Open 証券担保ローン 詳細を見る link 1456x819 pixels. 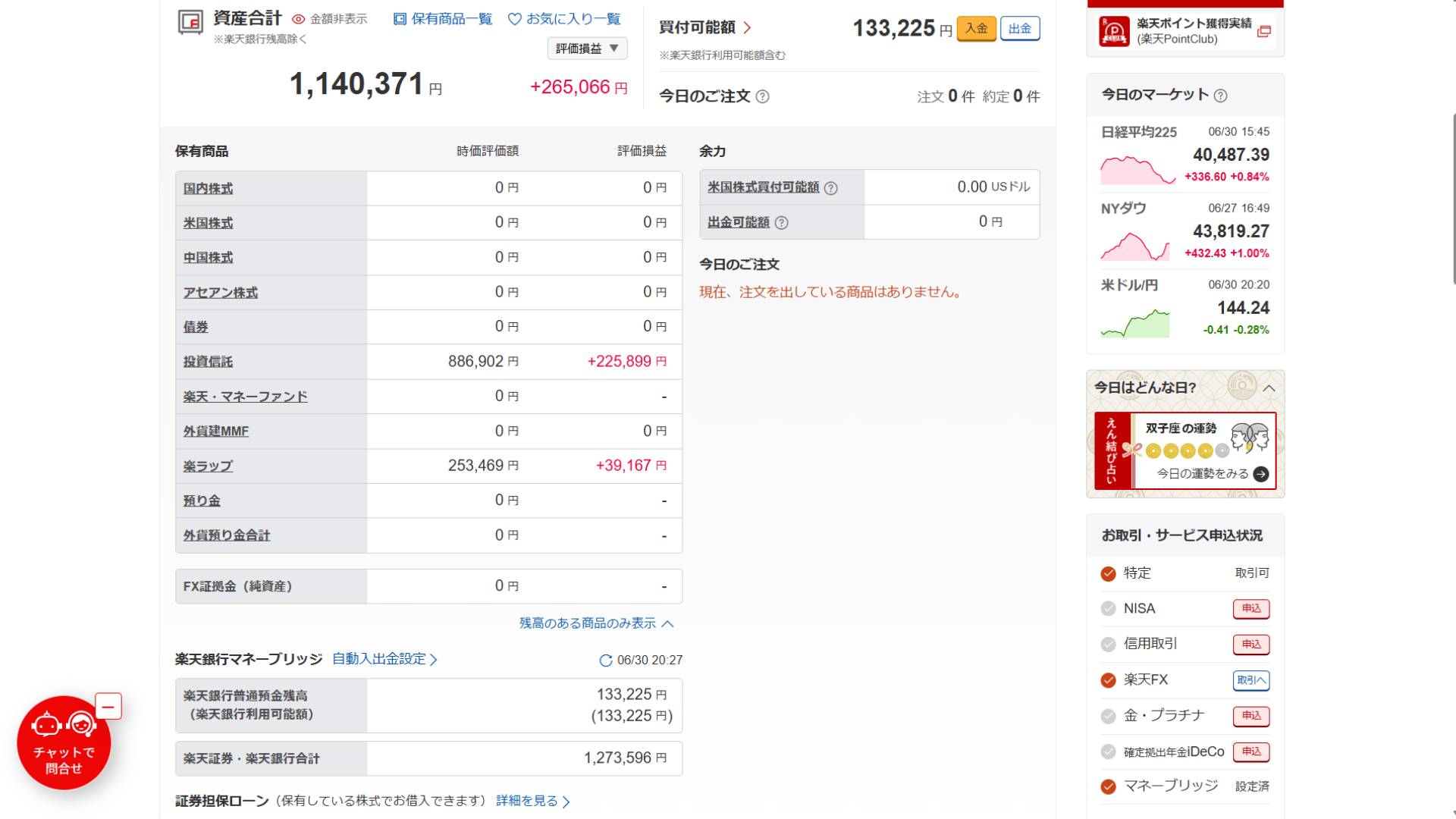(x=533, y=802)
